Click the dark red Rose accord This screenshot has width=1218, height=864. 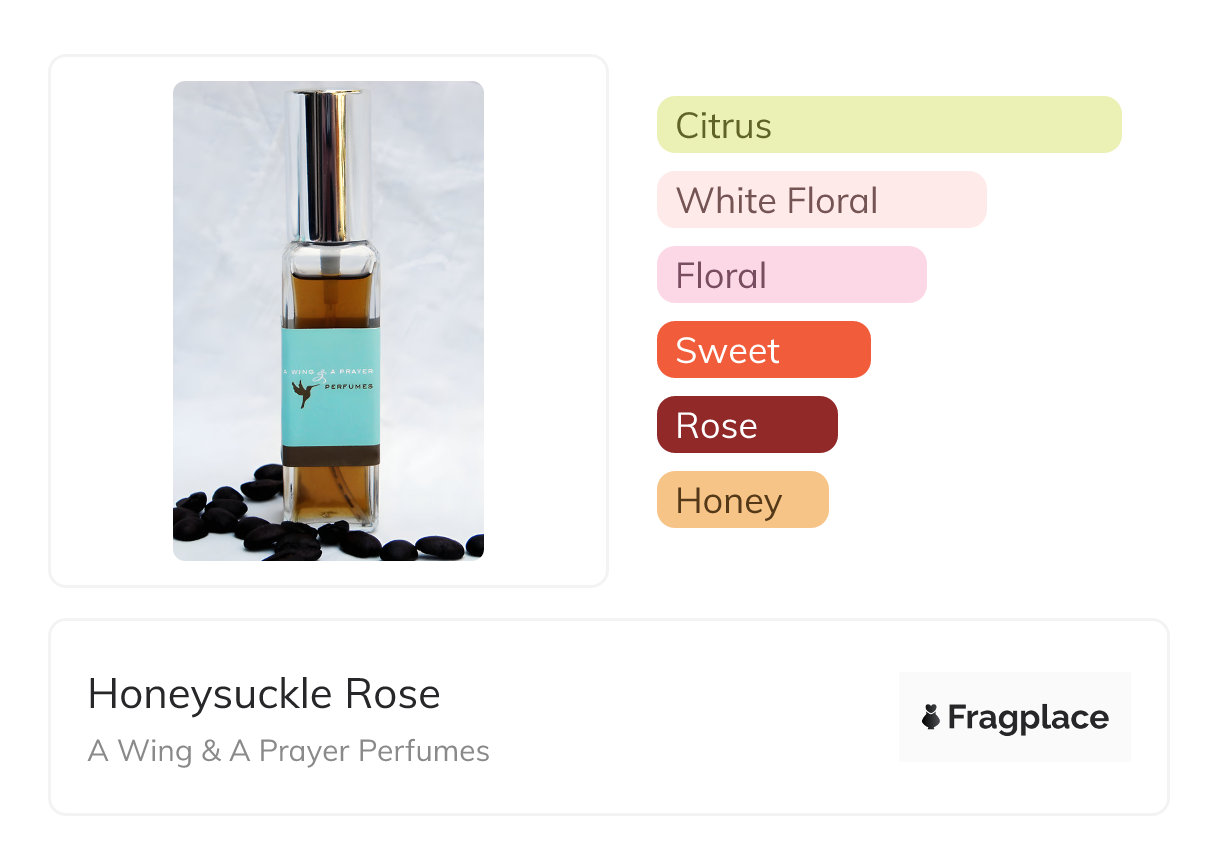[x=746, y=425]
